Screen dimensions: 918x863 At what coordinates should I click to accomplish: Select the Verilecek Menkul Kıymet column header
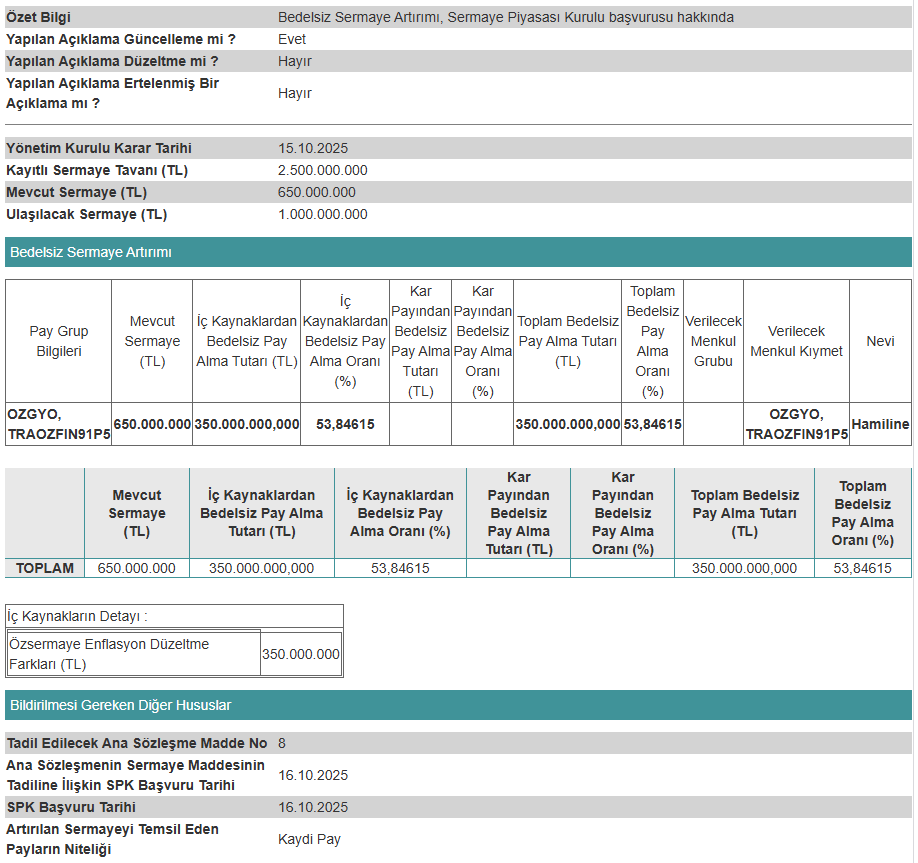[x=796, y=341]
